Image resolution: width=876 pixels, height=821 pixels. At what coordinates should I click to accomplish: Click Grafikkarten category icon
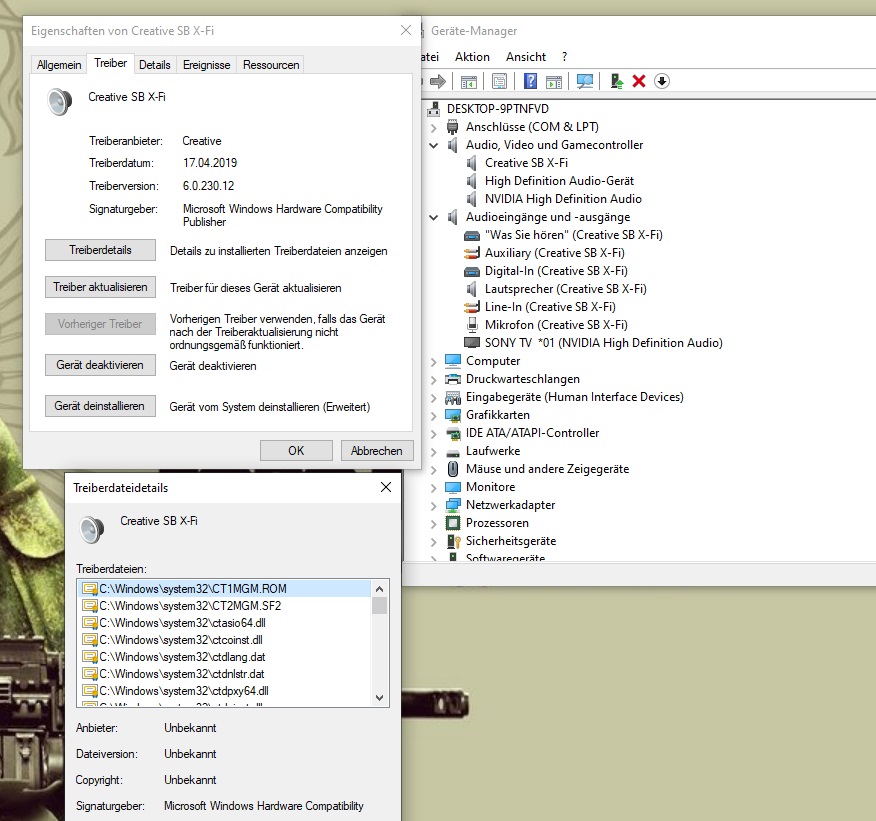pos(453,415)
